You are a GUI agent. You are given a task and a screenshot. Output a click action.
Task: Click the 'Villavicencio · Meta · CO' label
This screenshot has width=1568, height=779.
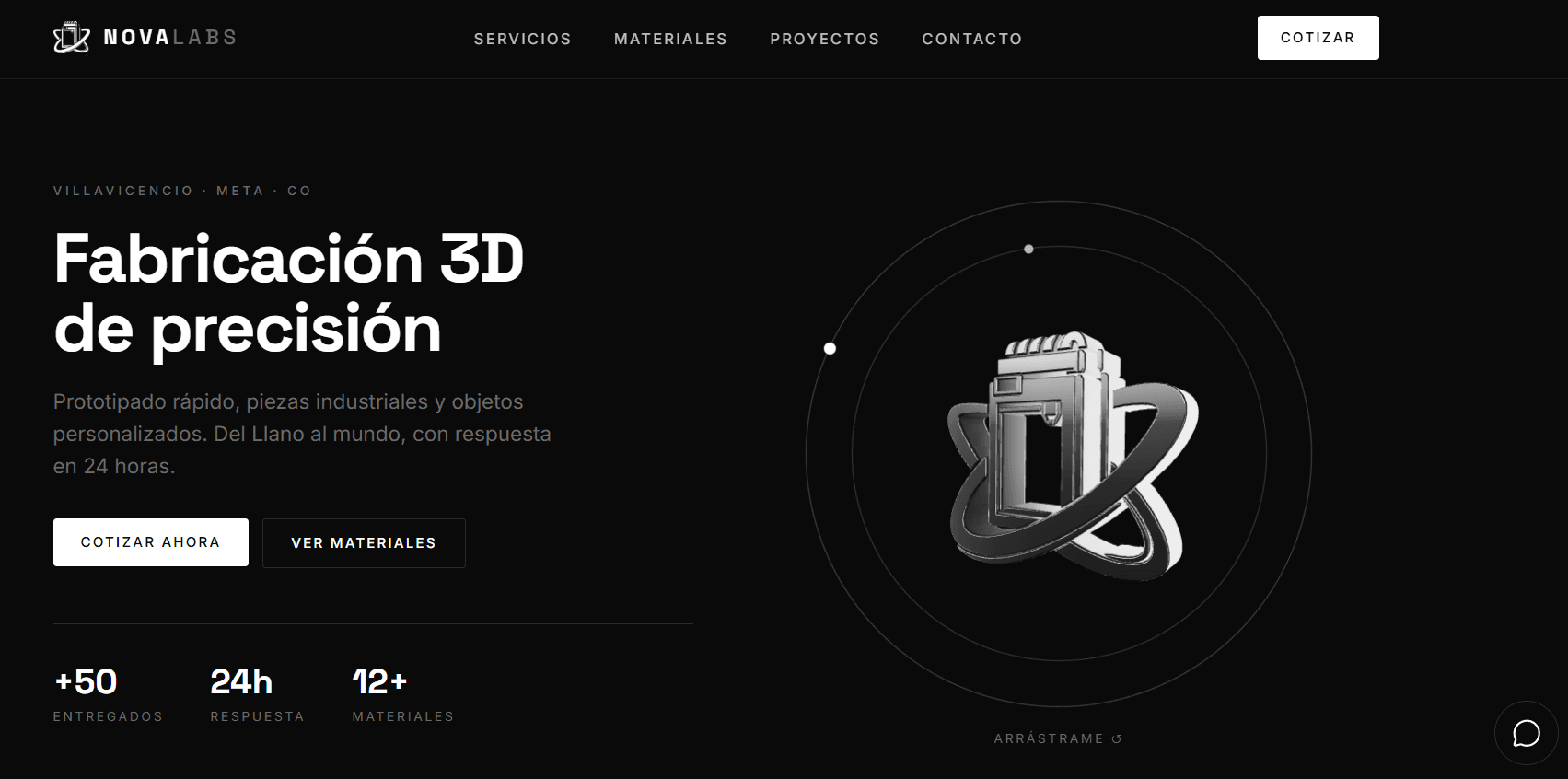[182, 191]
